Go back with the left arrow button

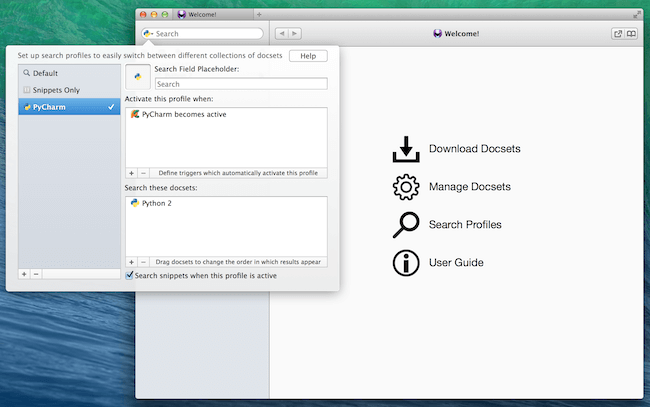click(x=282, y=34)
